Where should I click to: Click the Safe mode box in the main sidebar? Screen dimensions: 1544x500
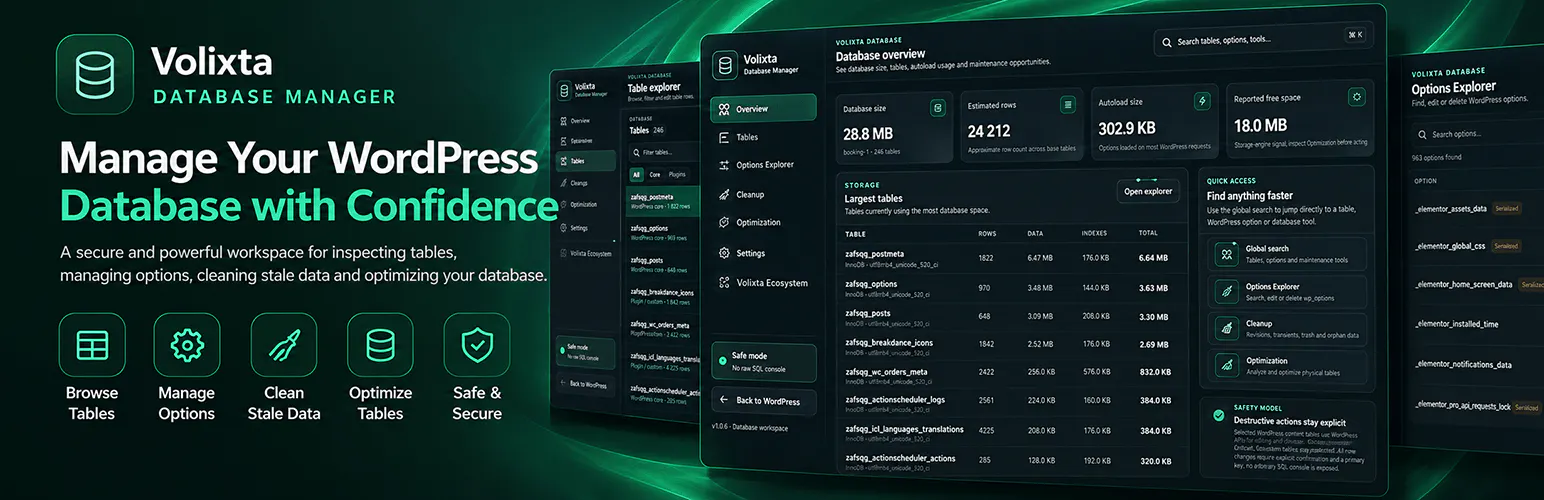[763, 361]
